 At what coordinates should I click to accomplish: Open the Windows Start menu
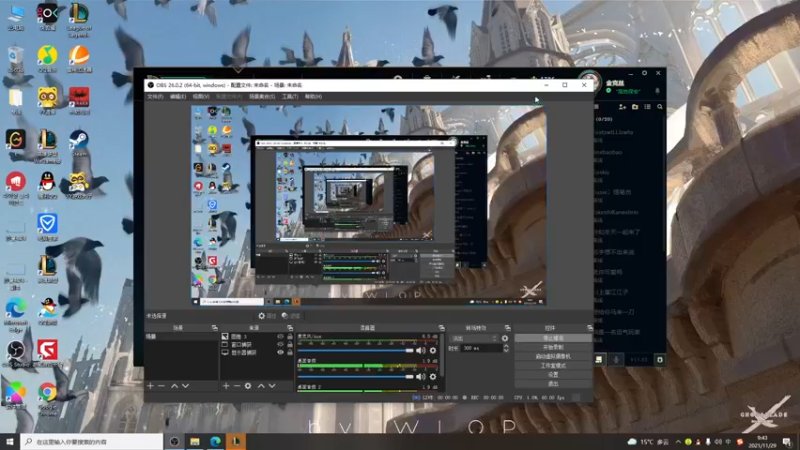point(10,442)
